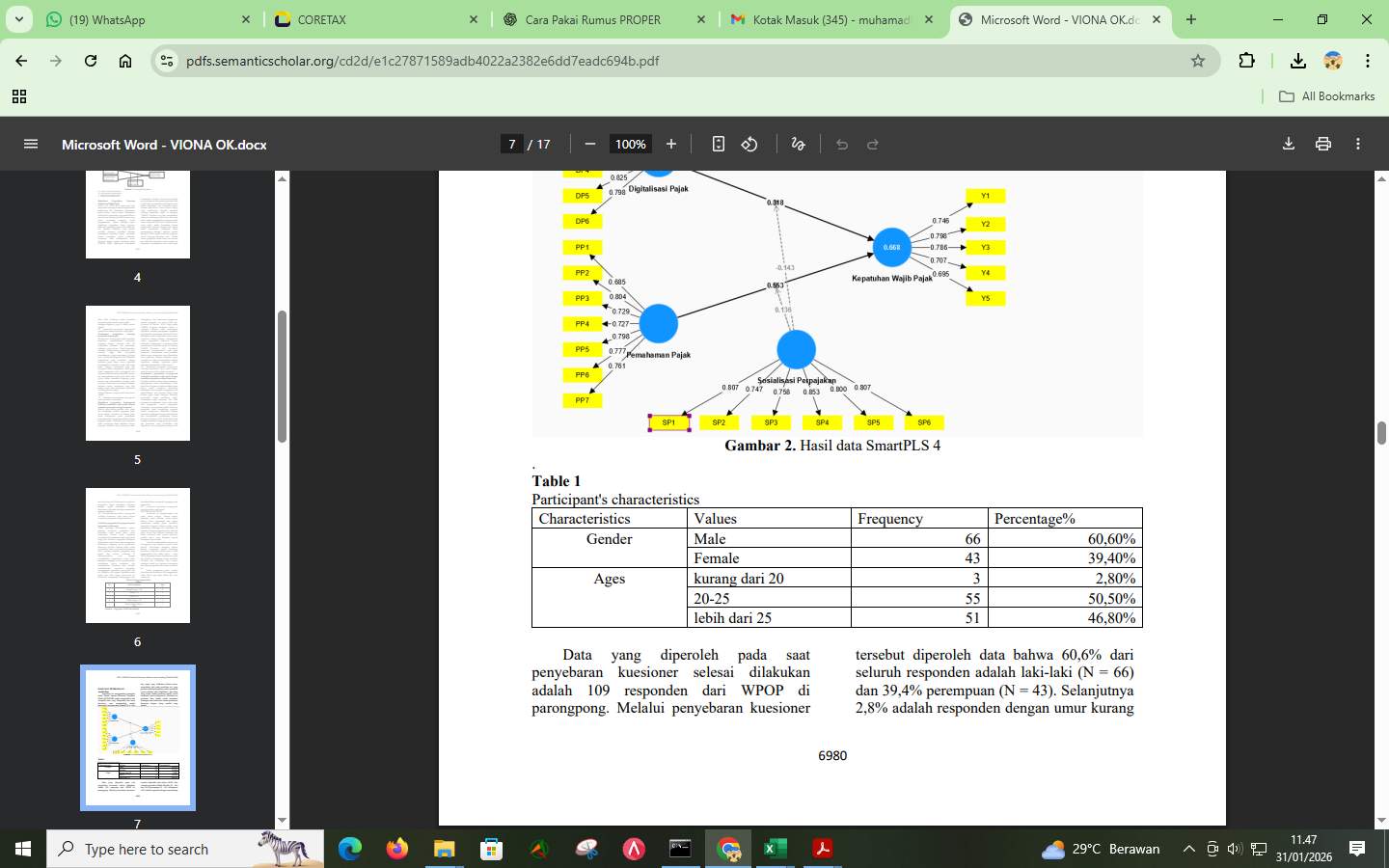This screenshot has height=868, width=1389.
Task: Download the PDF document
Action: pos(1288,144)
